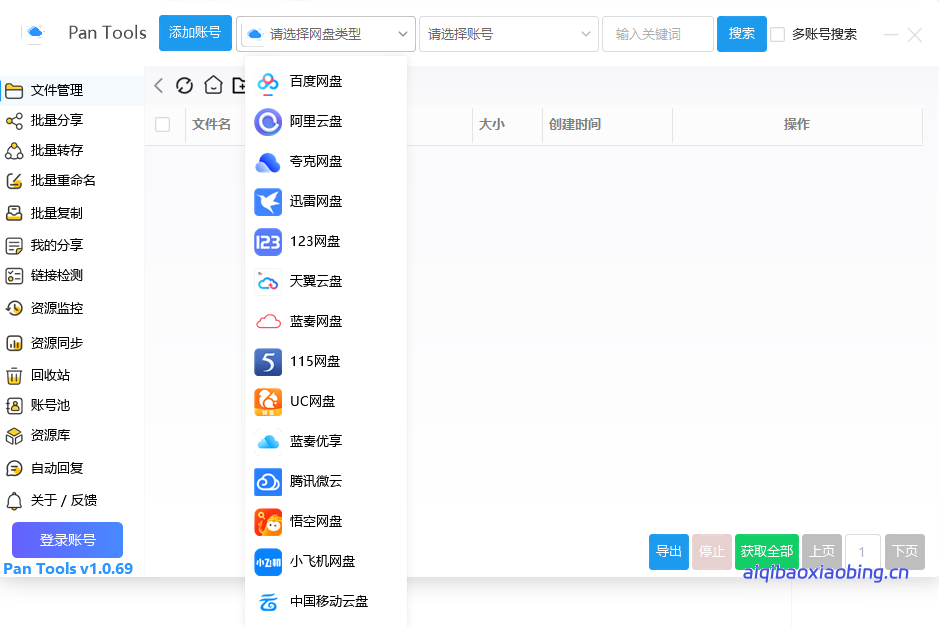Viewport: 939px width, 627px height.
Task: Click the 输入关键词 search field
Action: (658, 34)
